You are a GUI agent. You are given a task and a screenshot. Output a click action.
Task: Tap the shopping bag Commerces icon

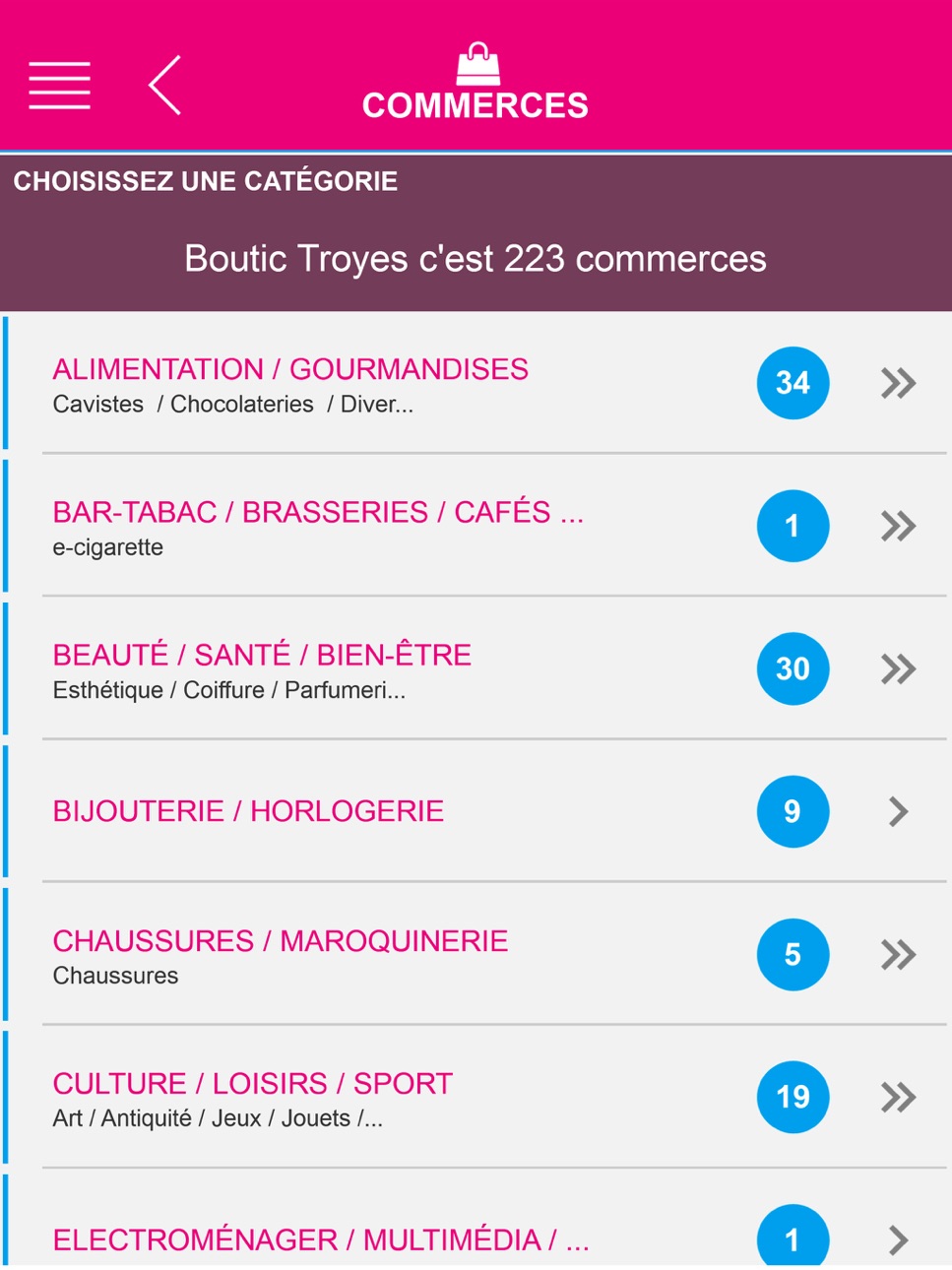tap(477, 64)
